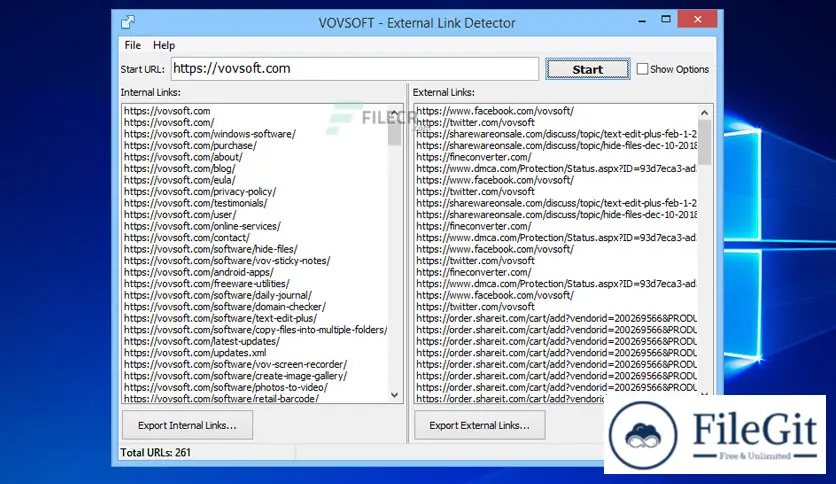The image size is (836, 484).
Task: Select internal link vovsoft.com/software/daily-journal/
Action: click(x=218, y=295)
